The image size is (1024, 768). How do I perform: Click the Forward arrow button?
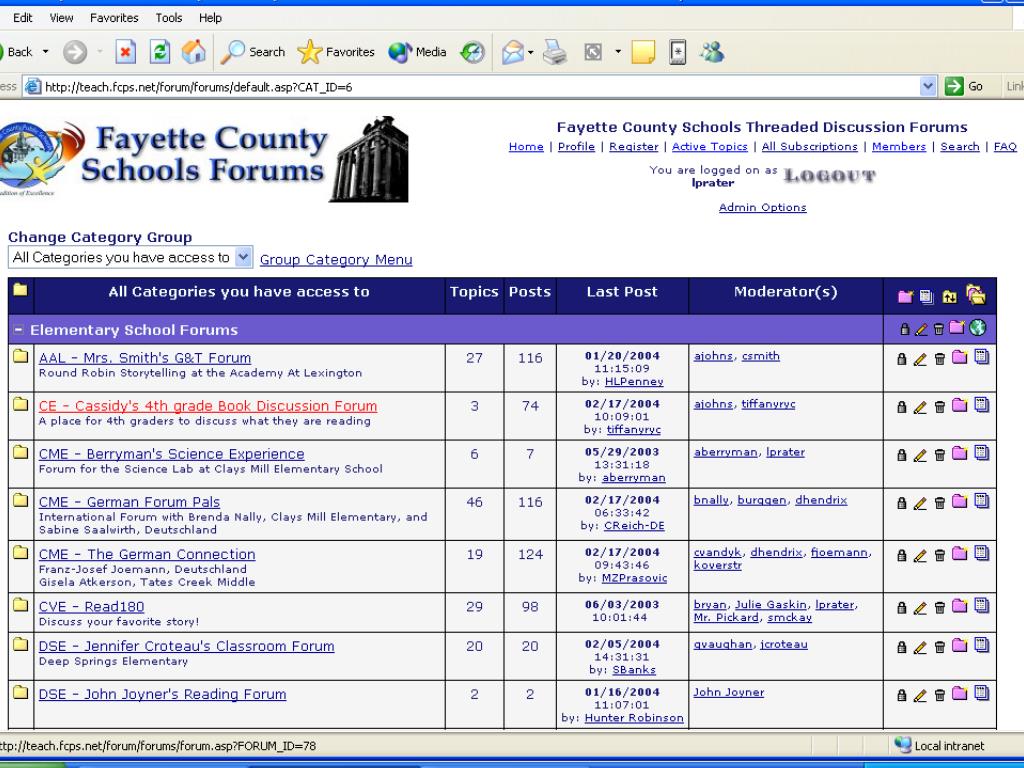click(75, 52)
